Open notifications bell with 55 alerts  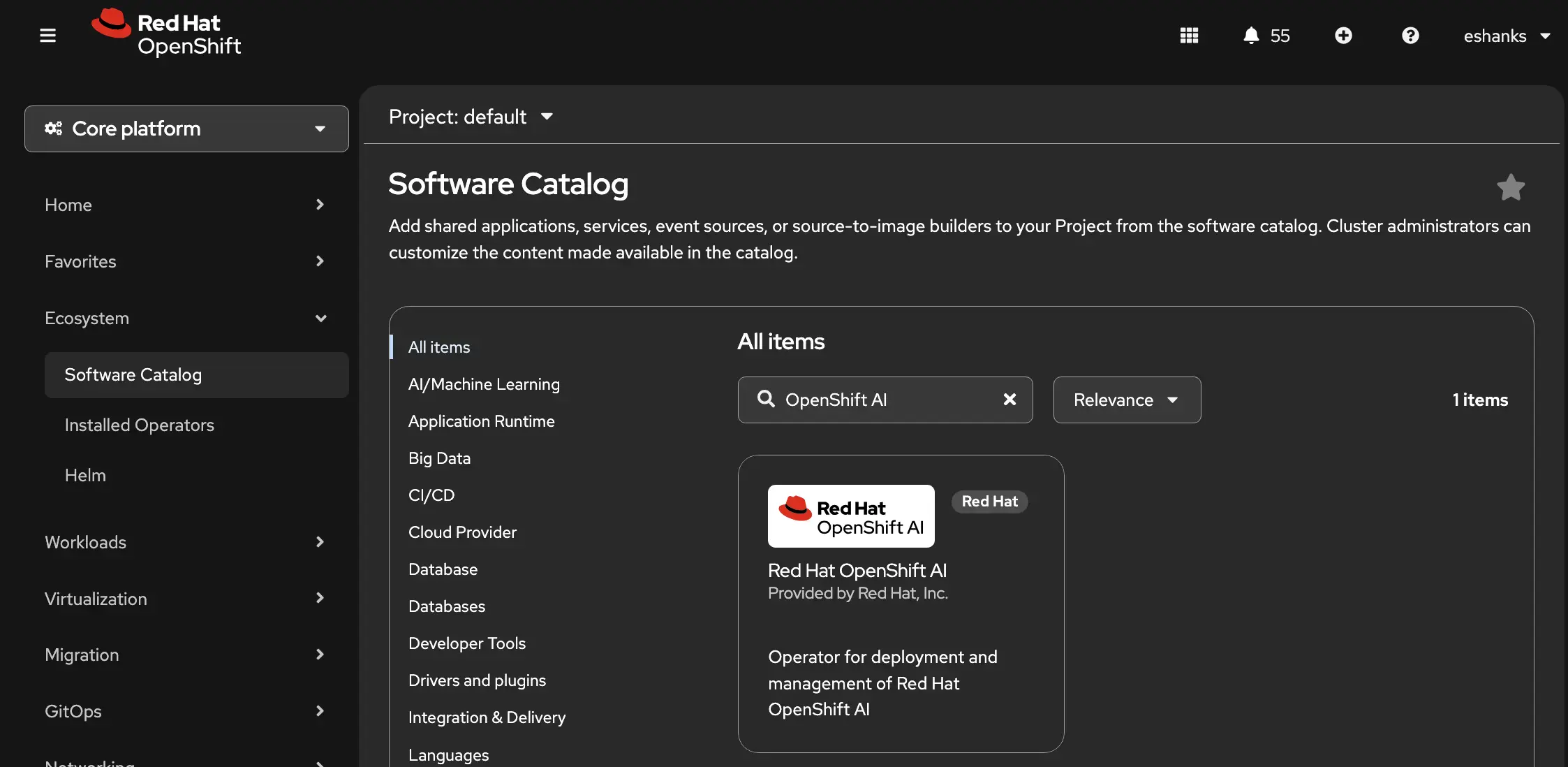1266,36
